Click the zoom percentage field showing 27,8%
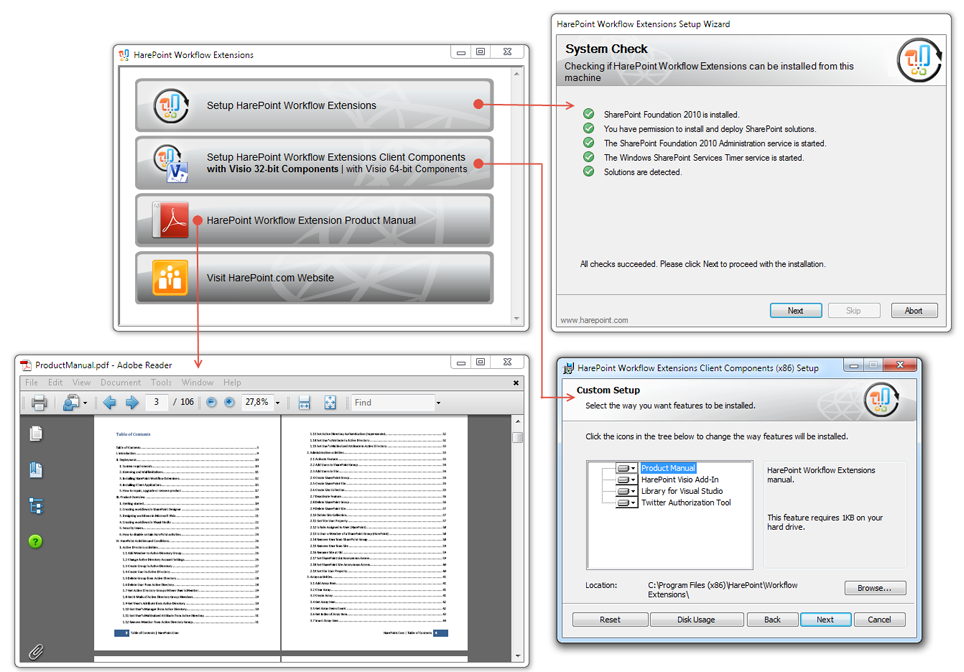 point(257,402)
